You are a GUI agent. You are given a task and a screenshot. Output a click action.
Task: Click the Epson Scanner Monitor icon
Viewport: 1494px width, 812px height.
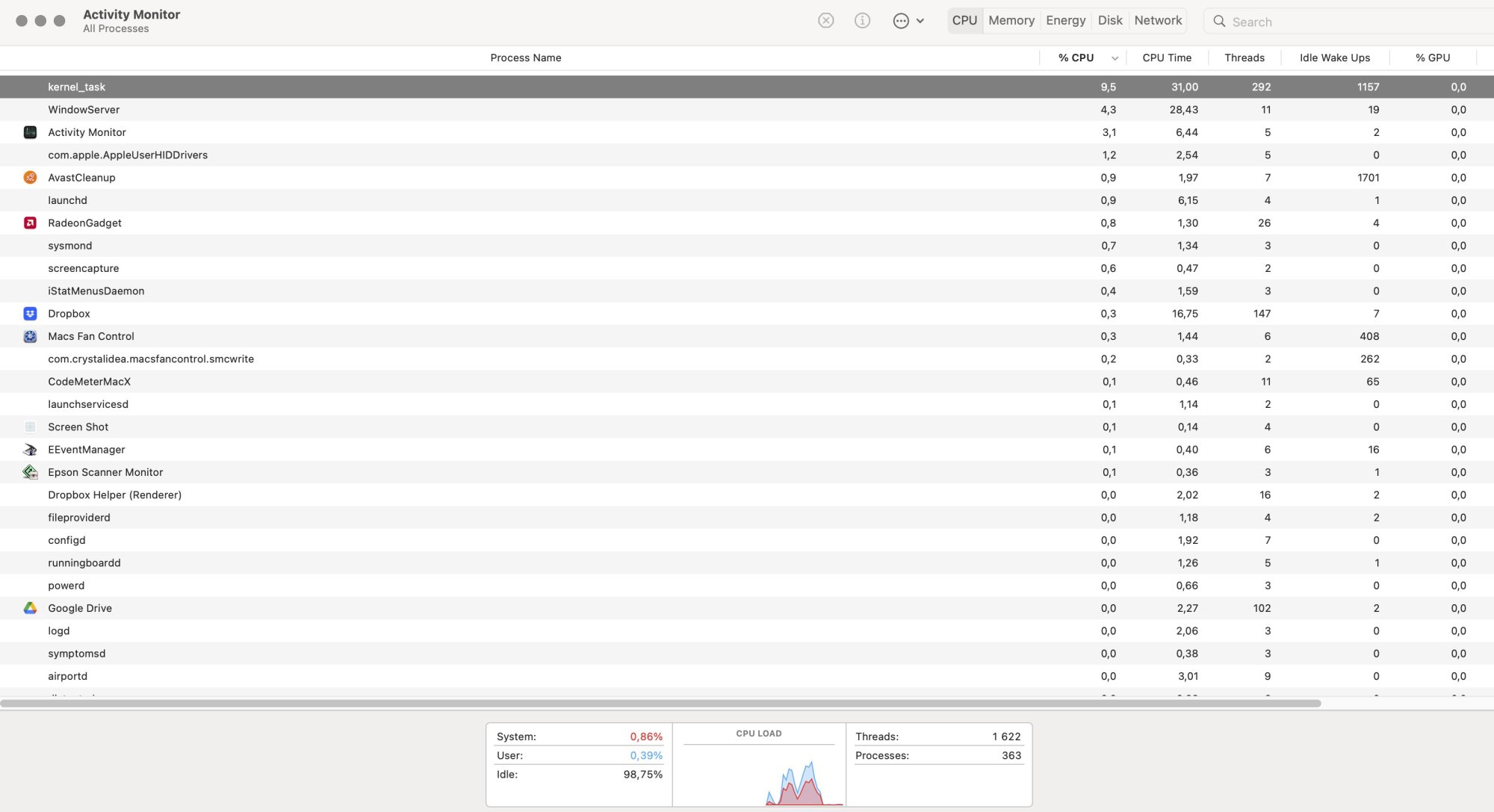(x=30, y=472)
